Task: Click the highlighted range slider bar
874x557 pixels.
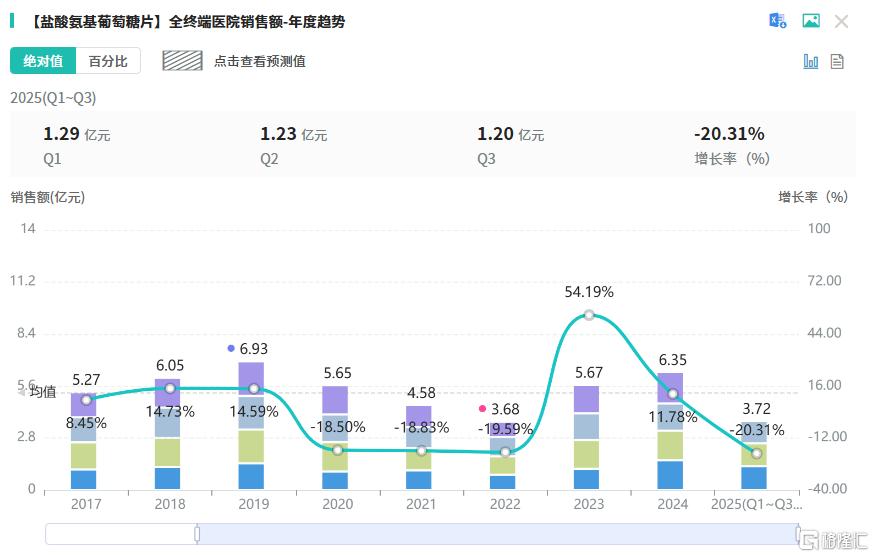Action: (498, 534)
